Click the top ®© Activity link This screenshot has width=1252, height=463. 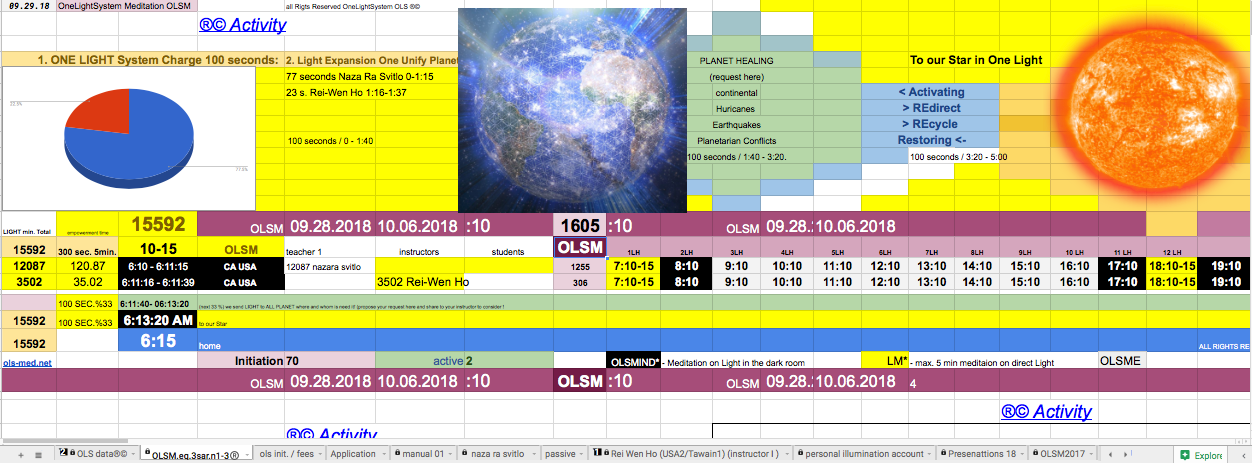coord(243,25)
